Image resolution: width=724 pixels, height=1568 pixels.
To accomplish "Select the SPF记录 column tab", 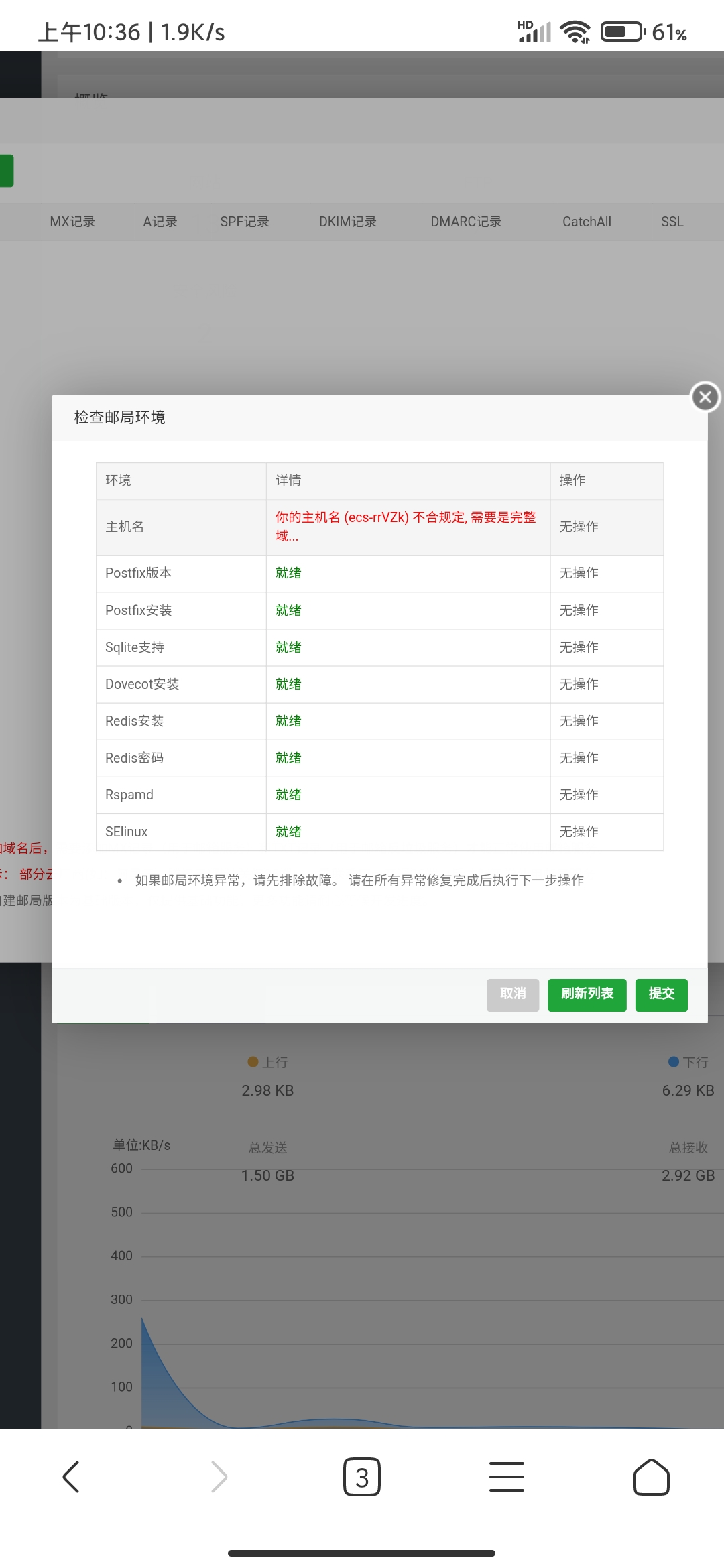I will tap(245, 222).
